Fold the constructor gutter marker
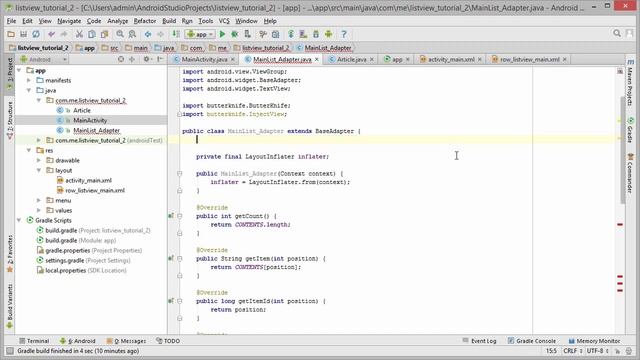The image size is (640, 360). 180,173
